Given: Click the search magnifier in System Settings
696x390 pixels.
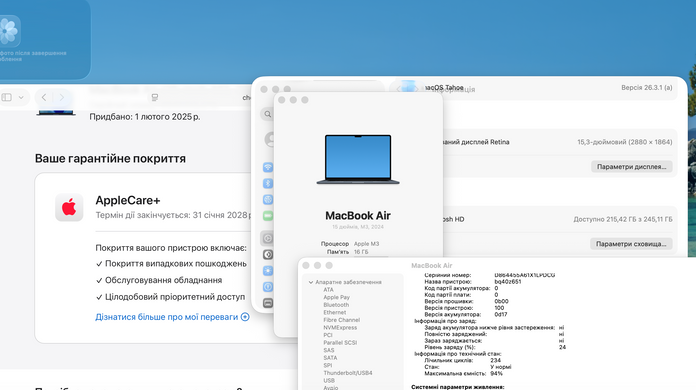Looking at the screenshot, I should click(268, 114).
